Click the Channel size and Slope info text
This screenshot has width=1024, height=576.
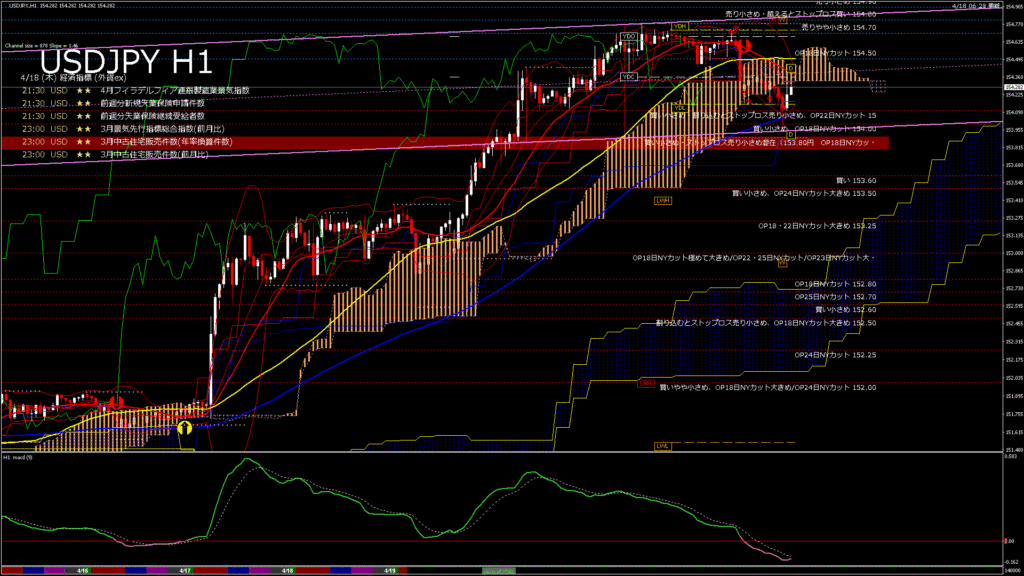point(38,46)
